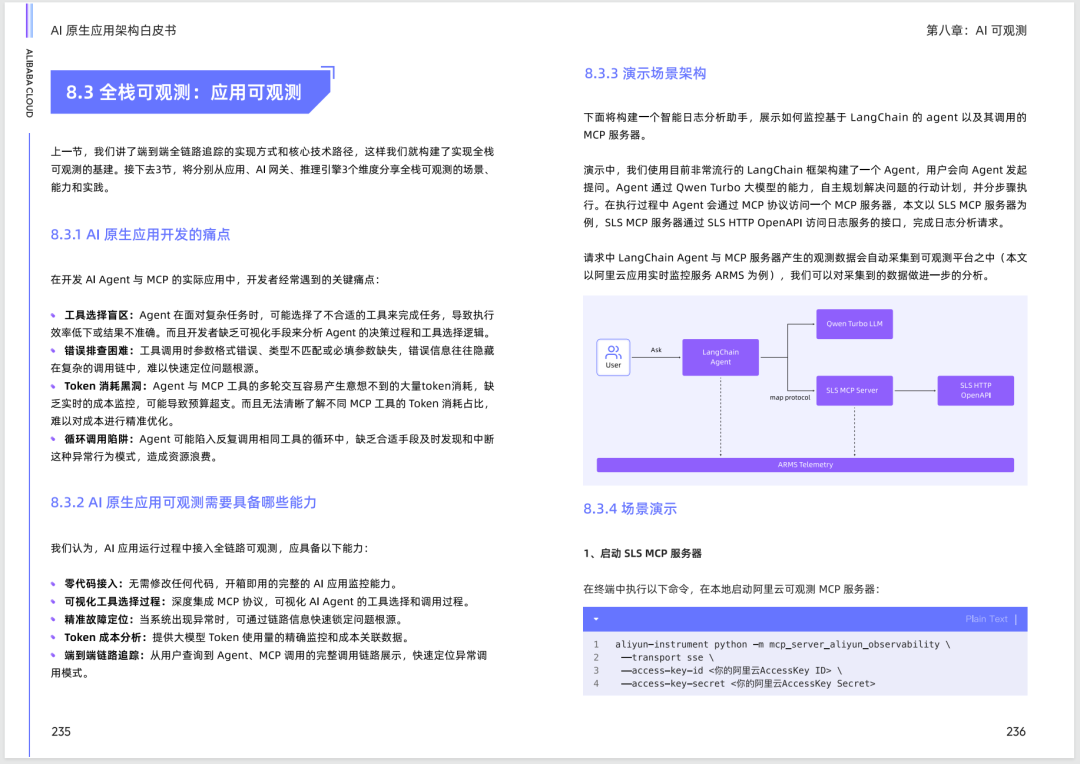1080x764 pixels.
Task: Click page number 236
Action: click(x=1016, y=732)
